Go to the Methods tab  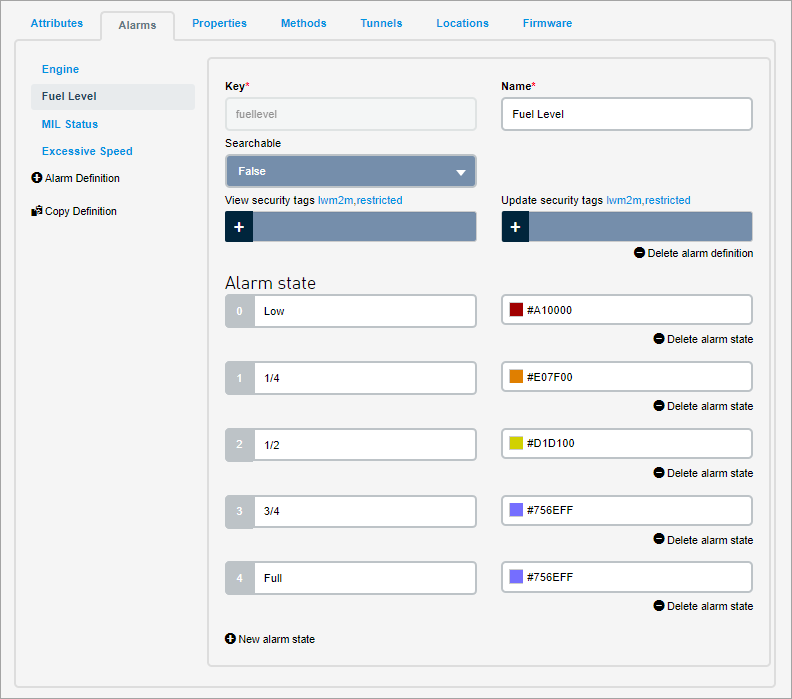pyautogui.click(x=304, y=23)
